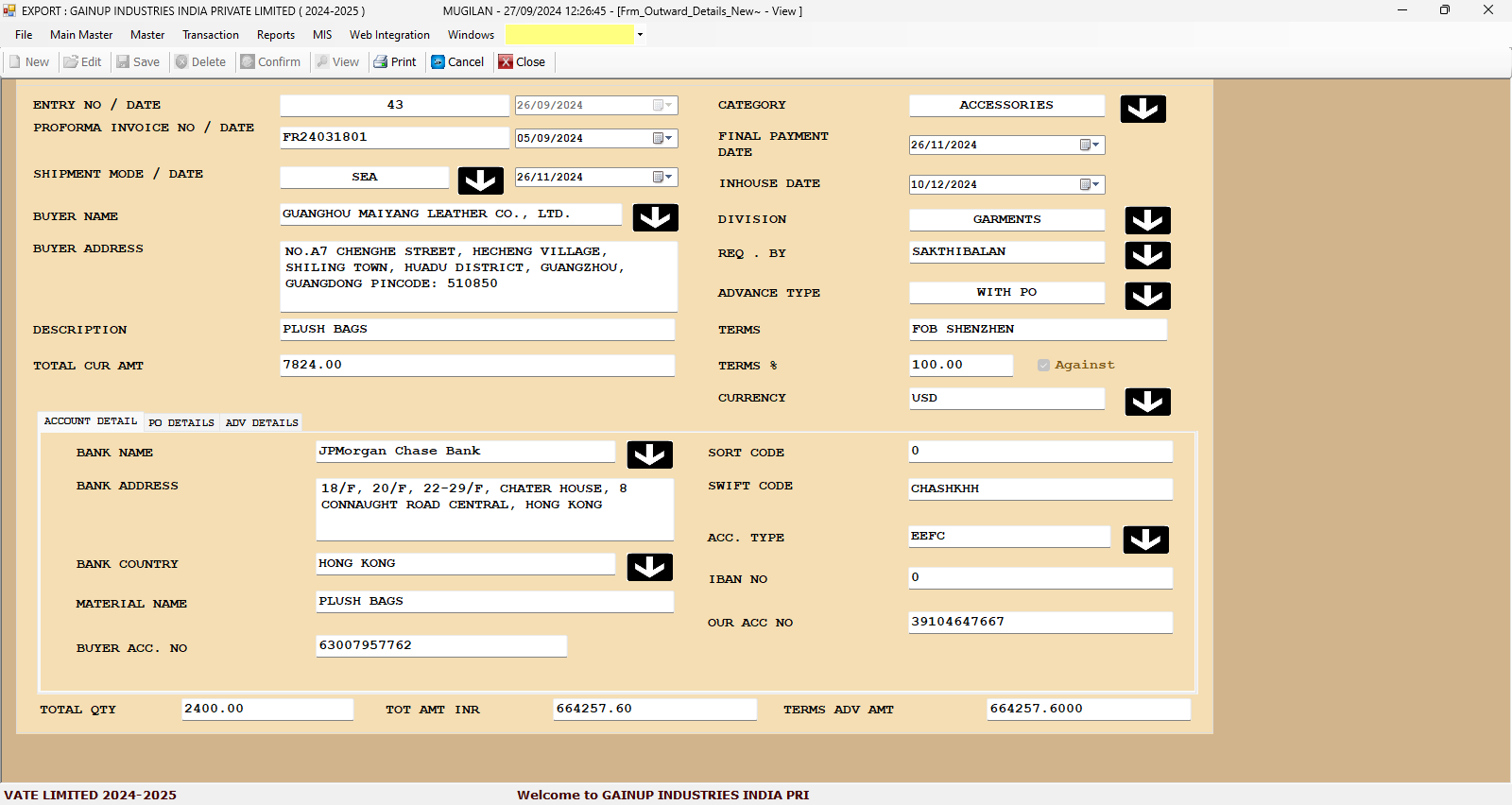Expand the Final Payment Date picker
This screenshot has width=1512, height=805.
1091,146
